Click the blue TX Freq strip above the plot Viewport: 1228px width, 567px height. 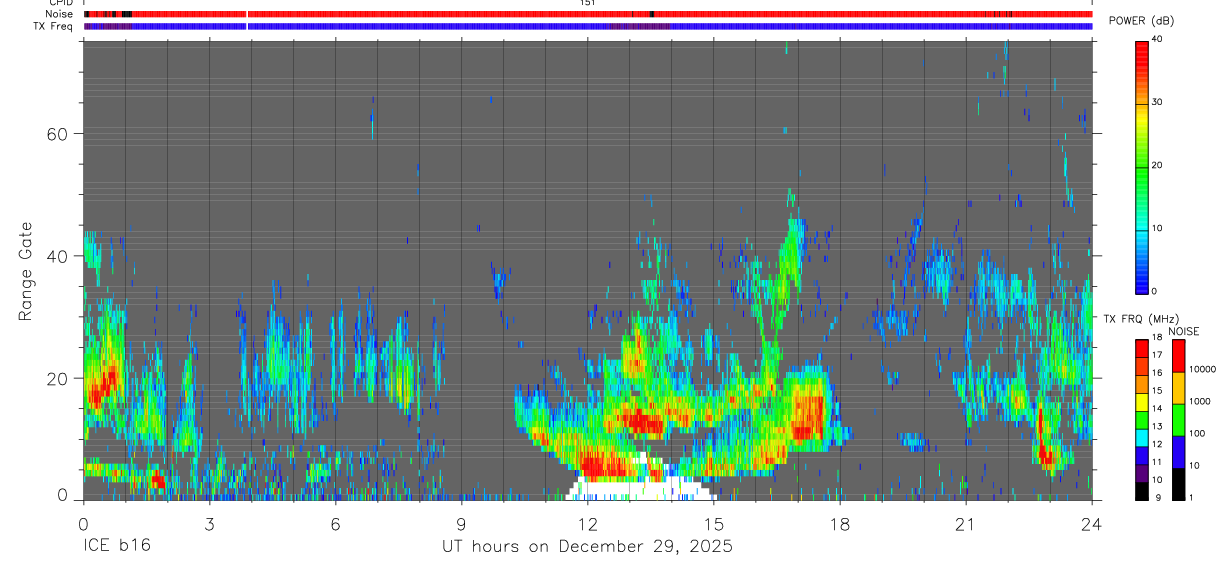[587, 26]
